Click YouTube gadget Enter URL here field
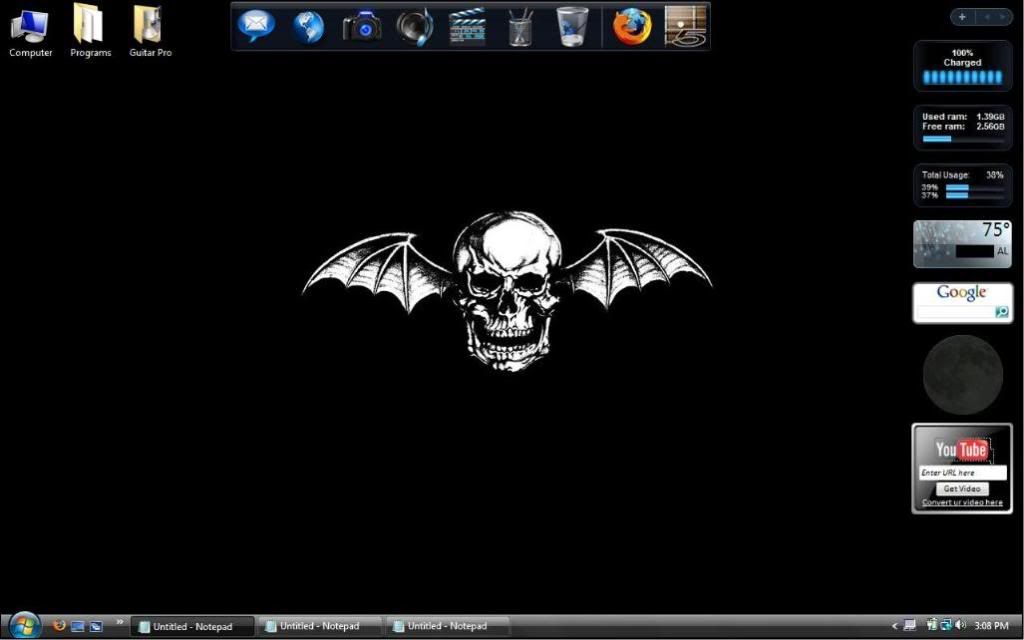1024x640 pixels. click(x=963, y=472)
